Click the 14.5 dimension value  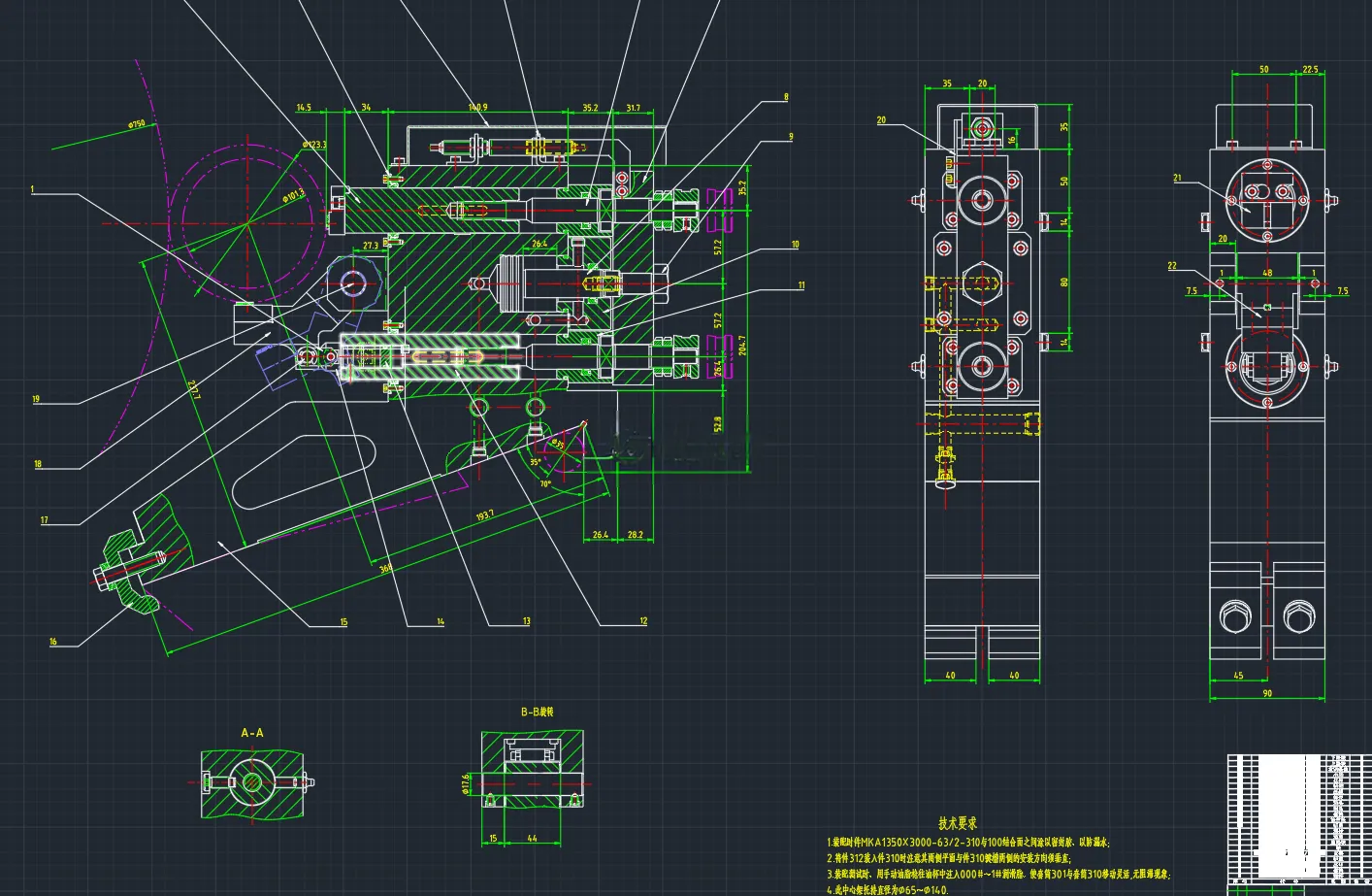(x=304, y=108)
